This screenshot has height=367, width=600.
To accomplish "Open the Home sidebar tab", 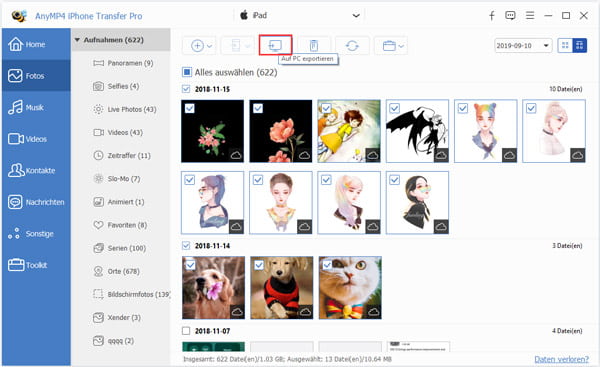I will point(36,44).
